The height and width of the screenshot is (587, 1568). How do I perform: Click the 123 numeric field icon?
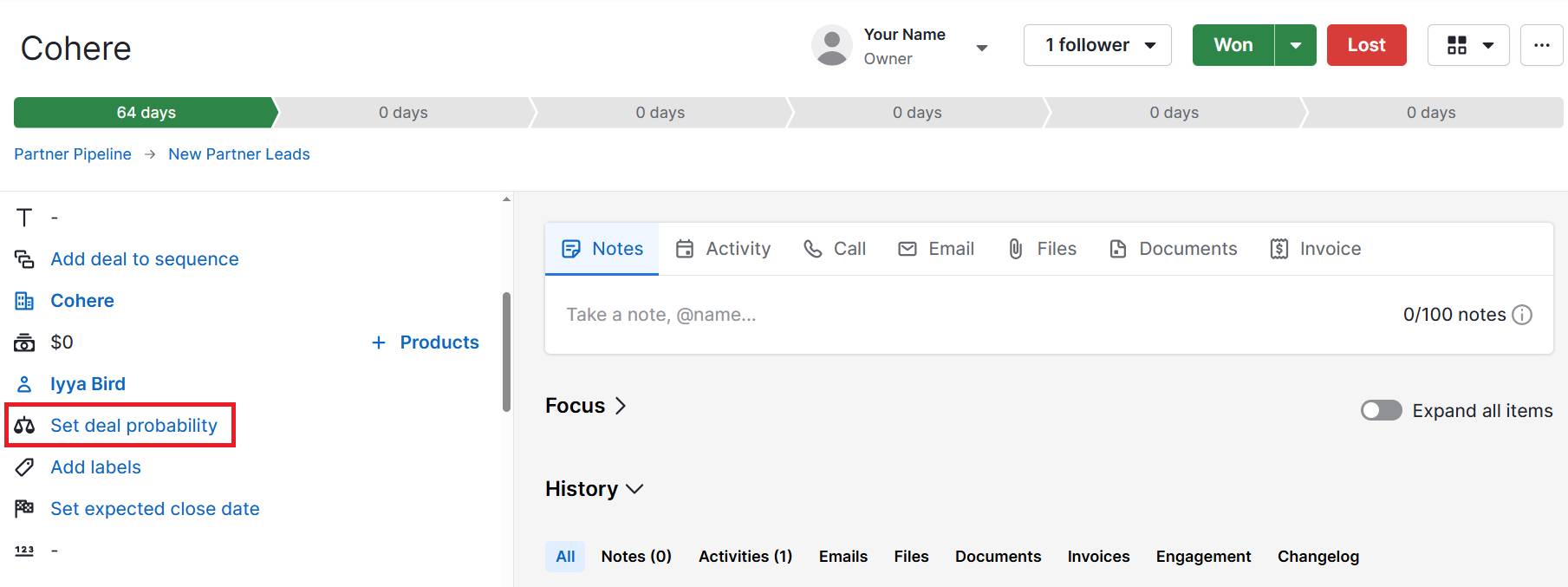point(24,551)
